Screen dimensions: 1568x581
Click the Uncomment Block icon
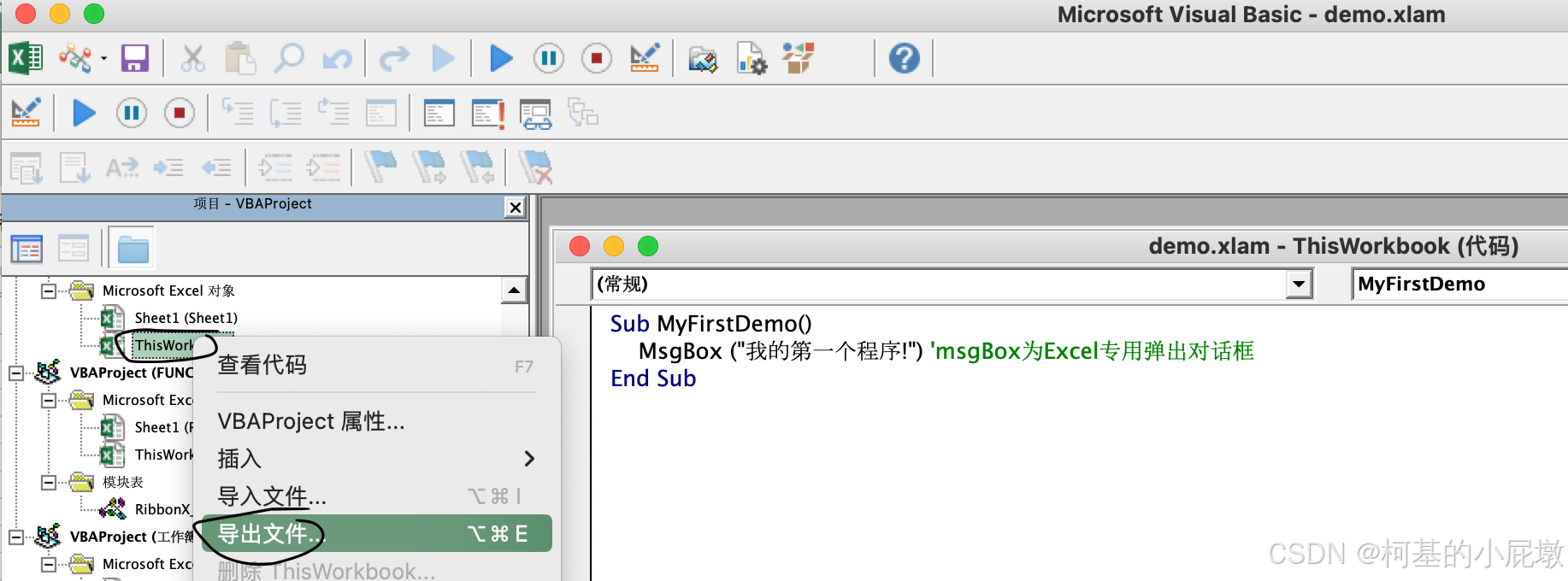pos(323,167)
